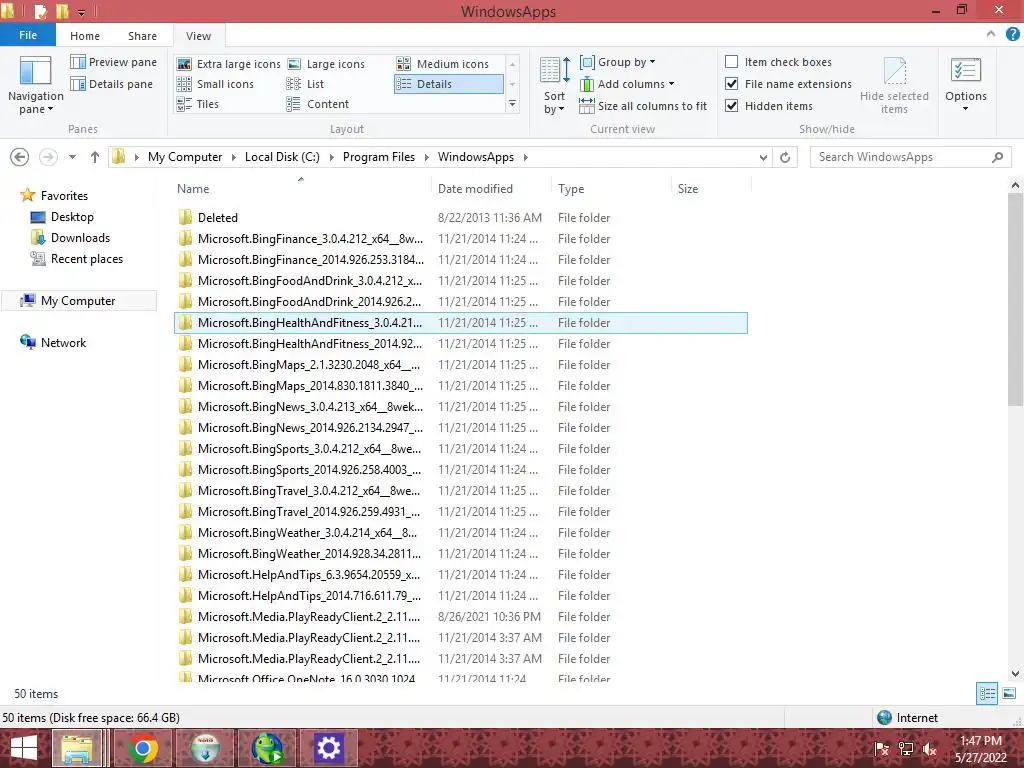Switch to the Home ribbon tab

tap(85, 36)
